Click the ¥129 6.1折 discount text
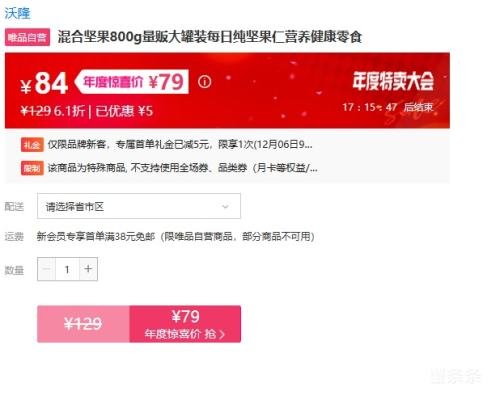This screenshot has height=400, width=500. point(53,111)
